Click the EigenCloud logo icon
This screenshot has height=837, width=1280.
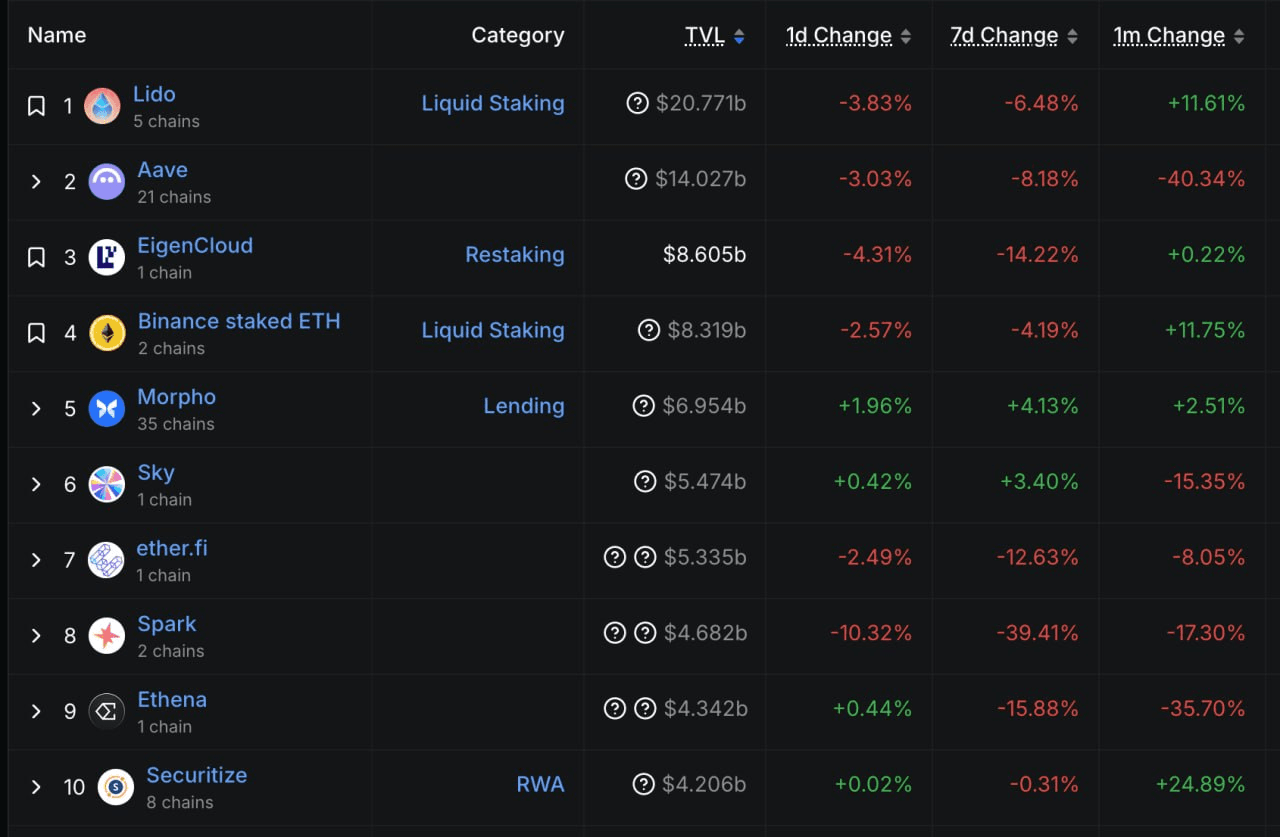click(106, 257)
